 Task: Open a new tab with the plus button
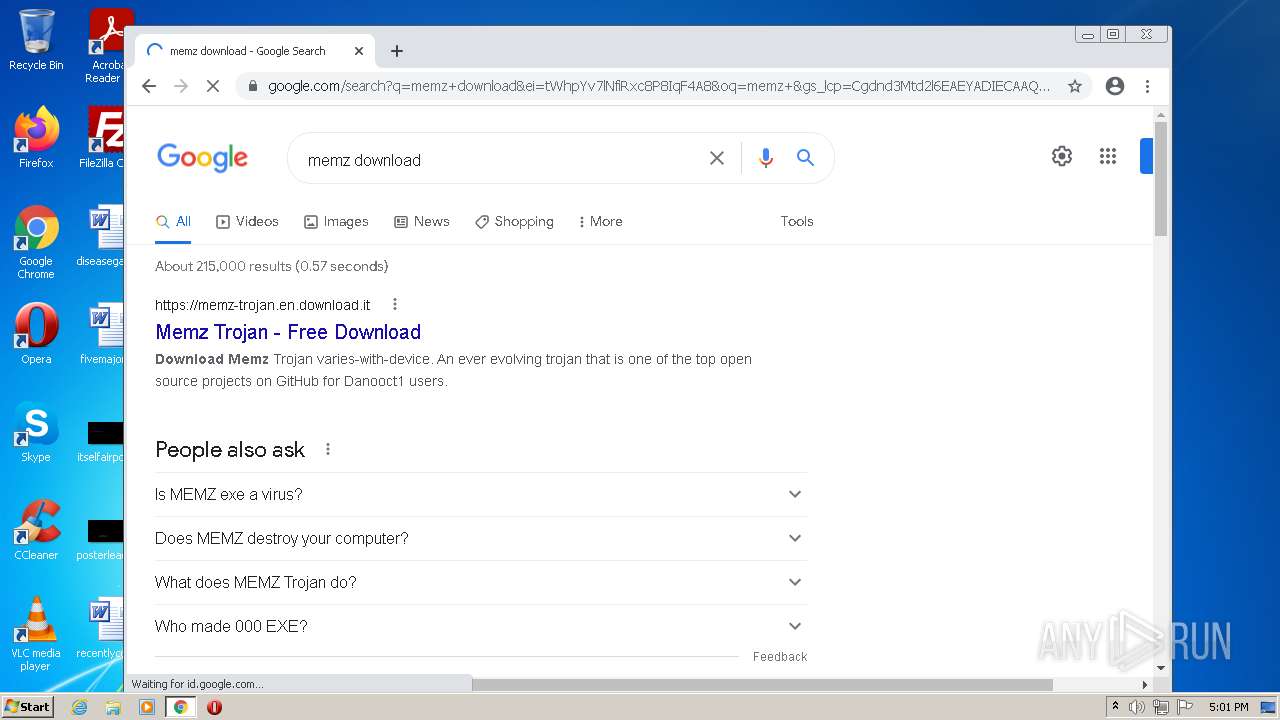coord(397,51)
